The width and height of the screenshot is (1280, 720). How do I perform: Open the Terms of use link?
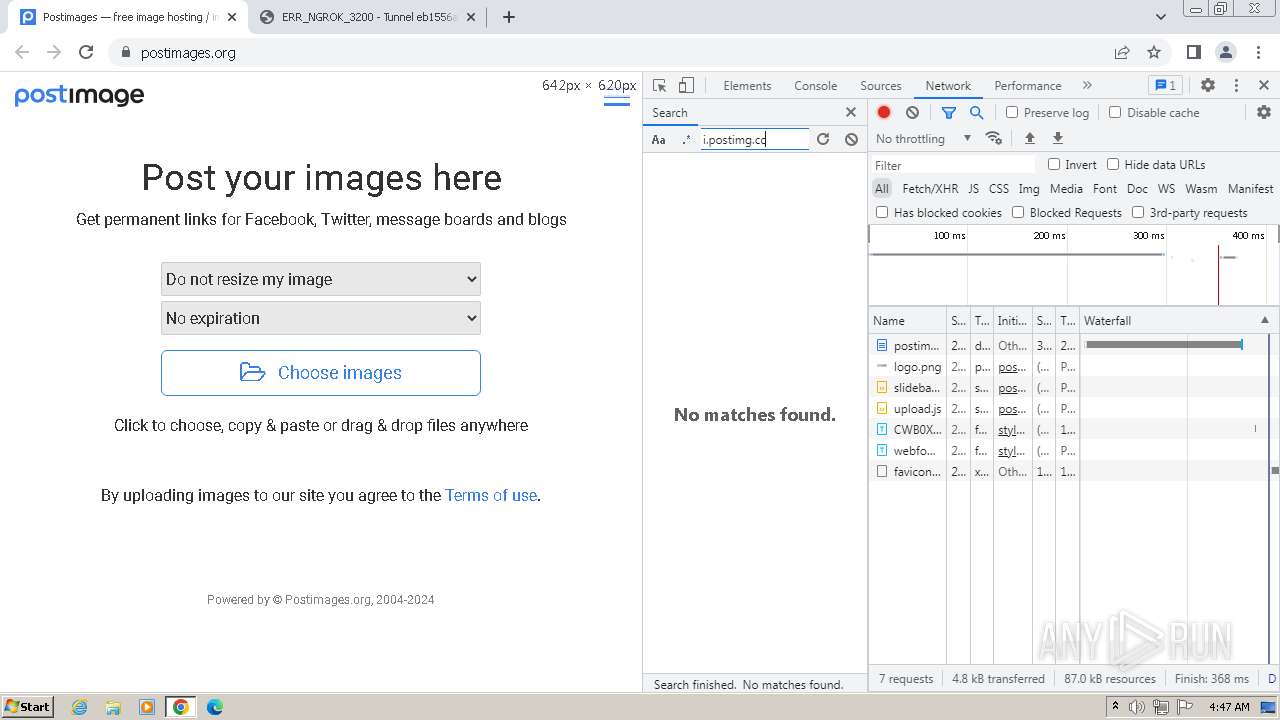coord(491,495)
